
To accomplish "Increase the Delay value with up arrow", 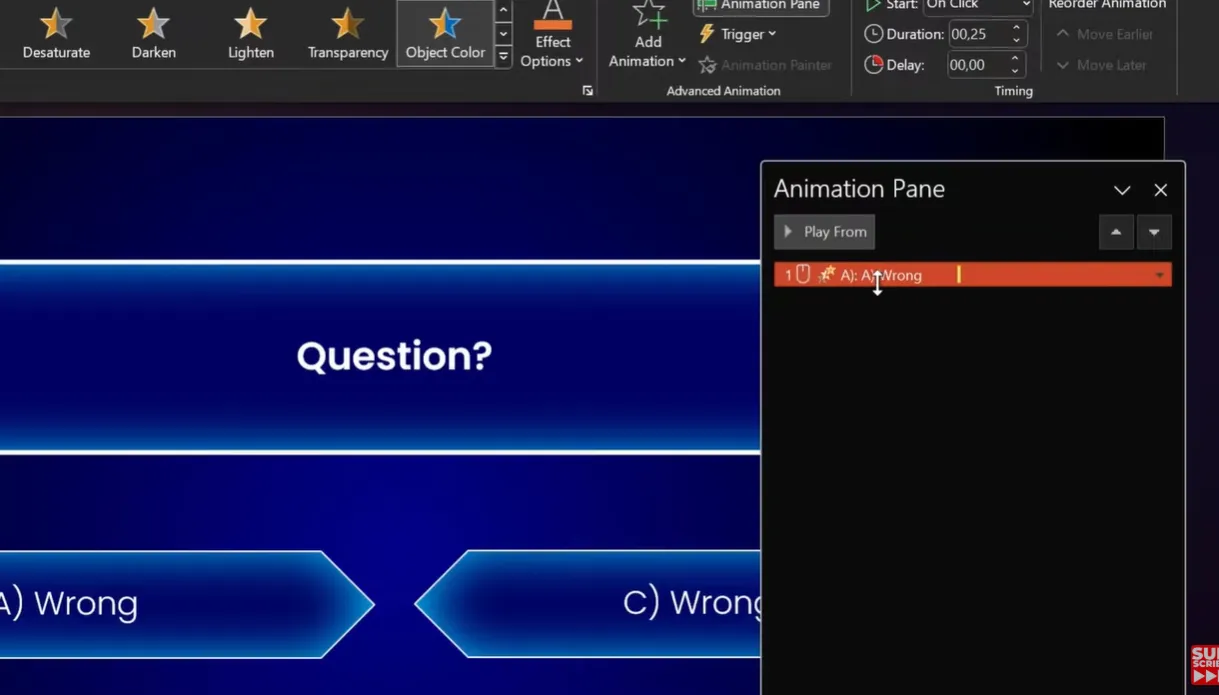I will click(1016, 59).
